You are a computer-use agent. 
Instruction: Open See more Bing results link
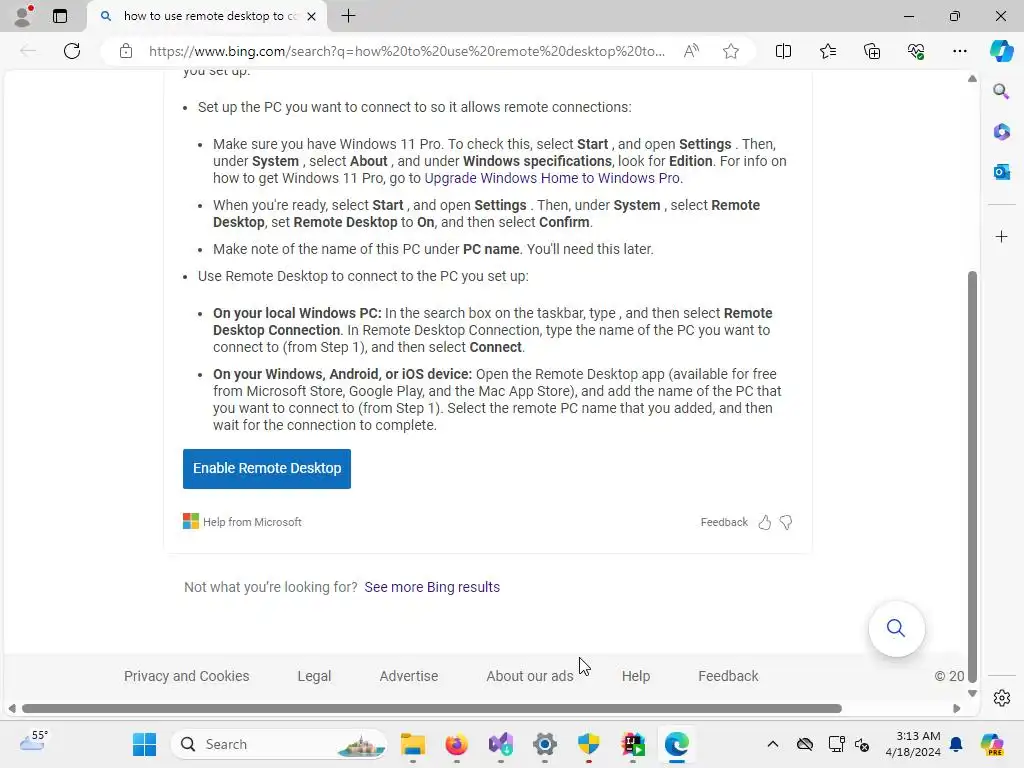coord(432,587)
